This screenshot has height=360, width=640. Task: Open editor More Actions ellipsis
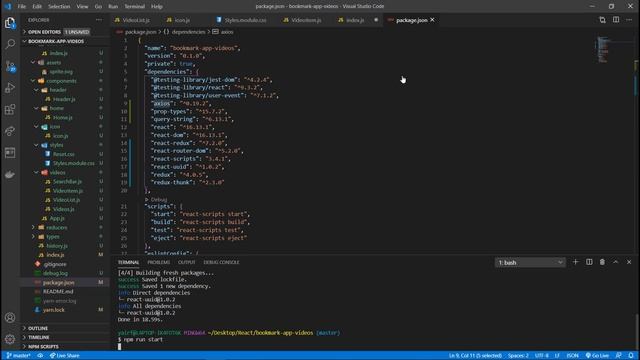click(x=629, y=20)
